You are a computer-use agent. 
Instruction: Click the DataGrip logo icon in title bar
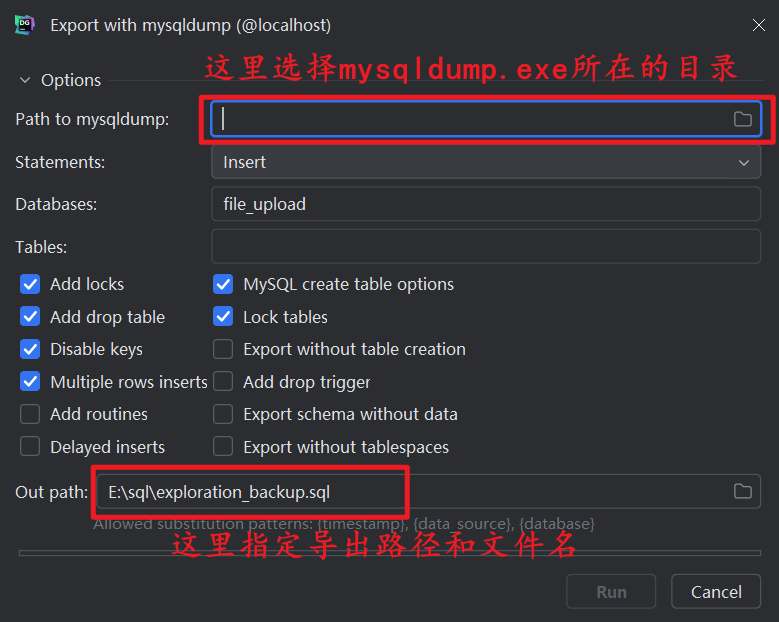(24, 25)
